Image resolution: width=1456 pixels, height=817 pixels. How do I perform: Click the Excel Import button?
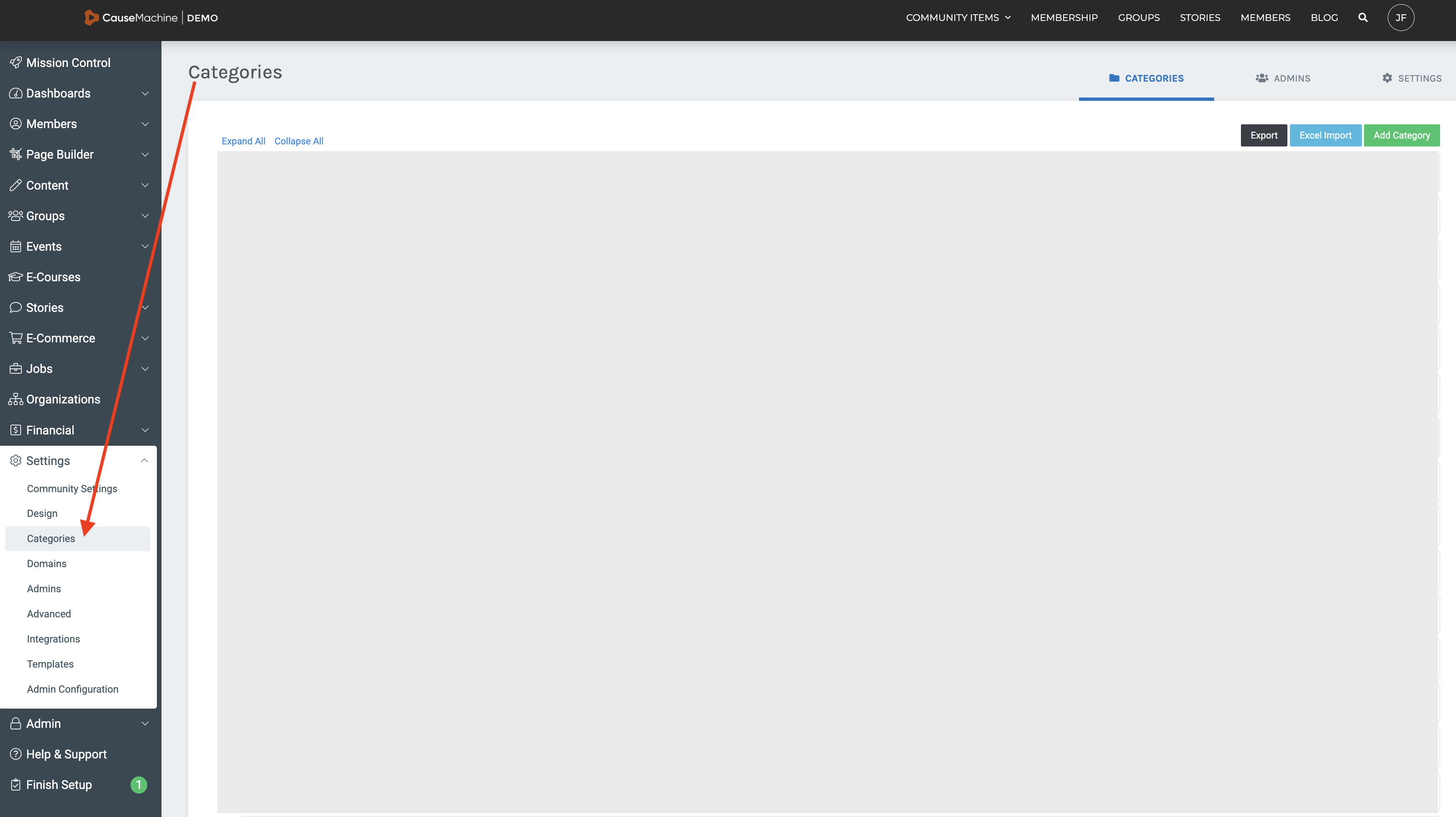click(x=1325, y=135)
